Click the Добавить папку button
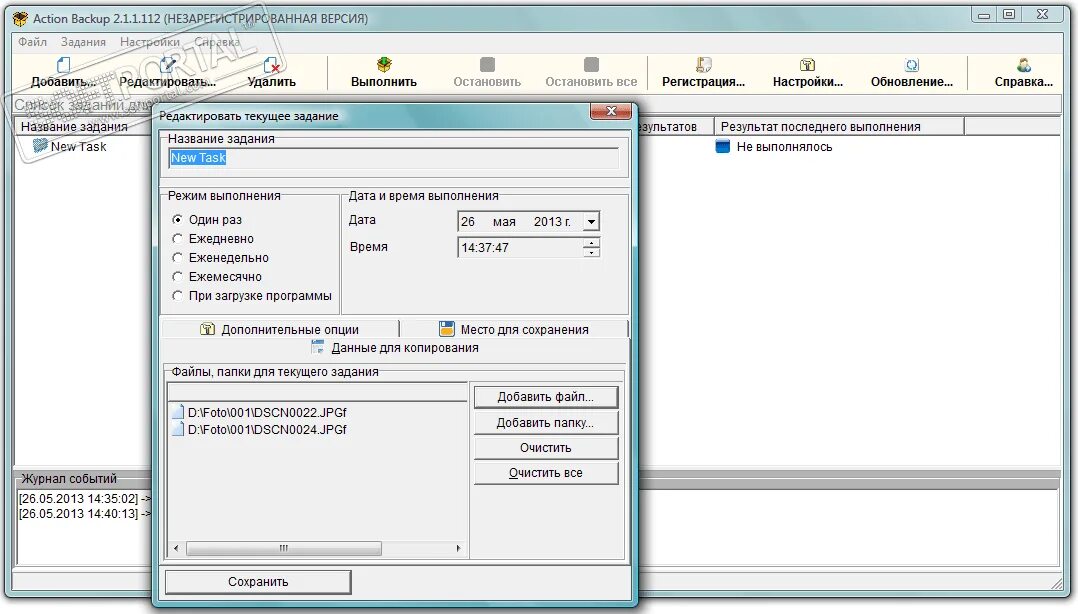 (x=546, y=423)
